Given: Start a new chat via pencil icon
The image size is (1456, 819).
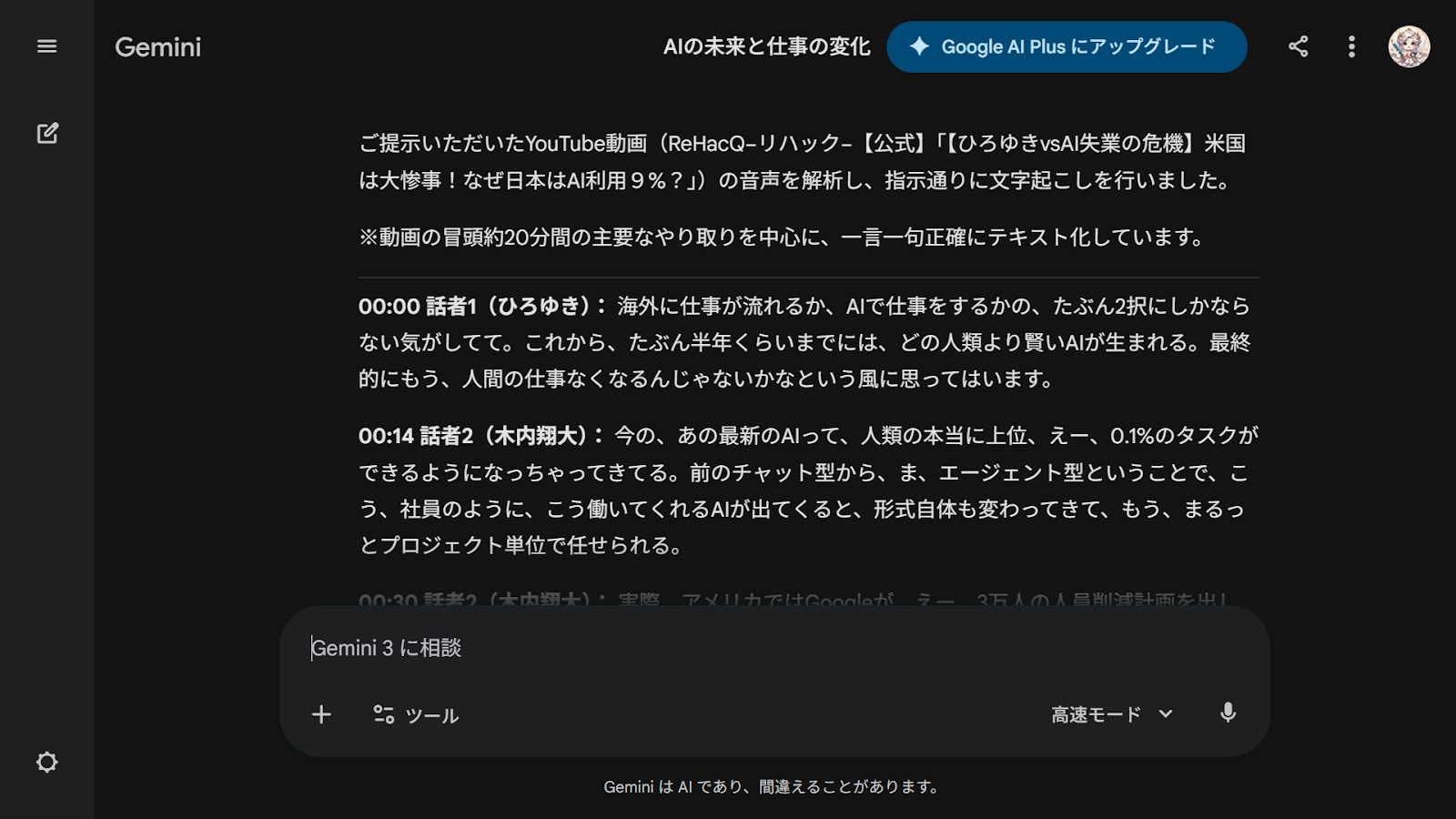Looking at the screenshot, I should pyautogui.click(x=47, y=133).
